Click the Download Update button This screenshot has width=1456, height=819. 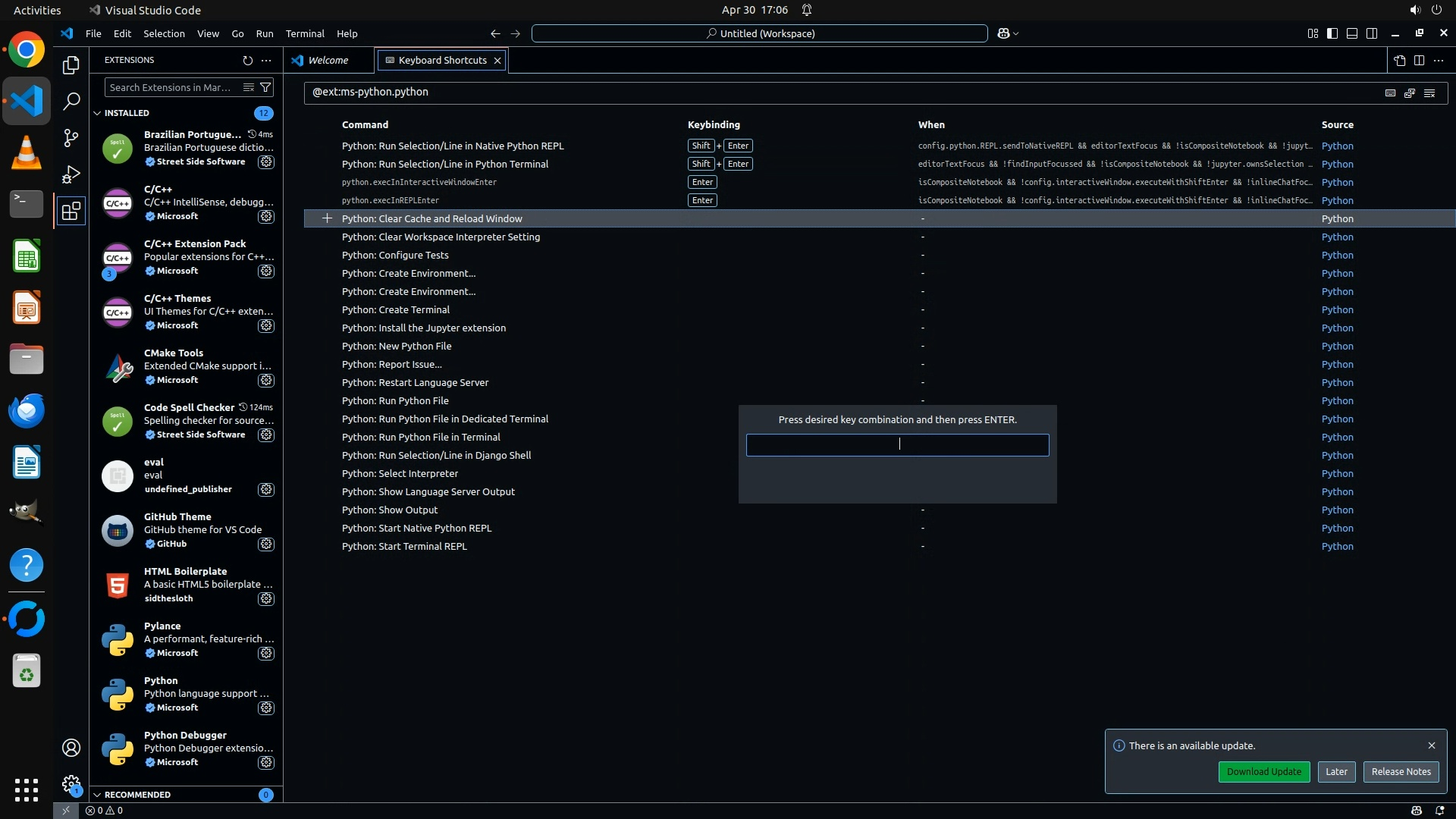(x=1263, y=771)
